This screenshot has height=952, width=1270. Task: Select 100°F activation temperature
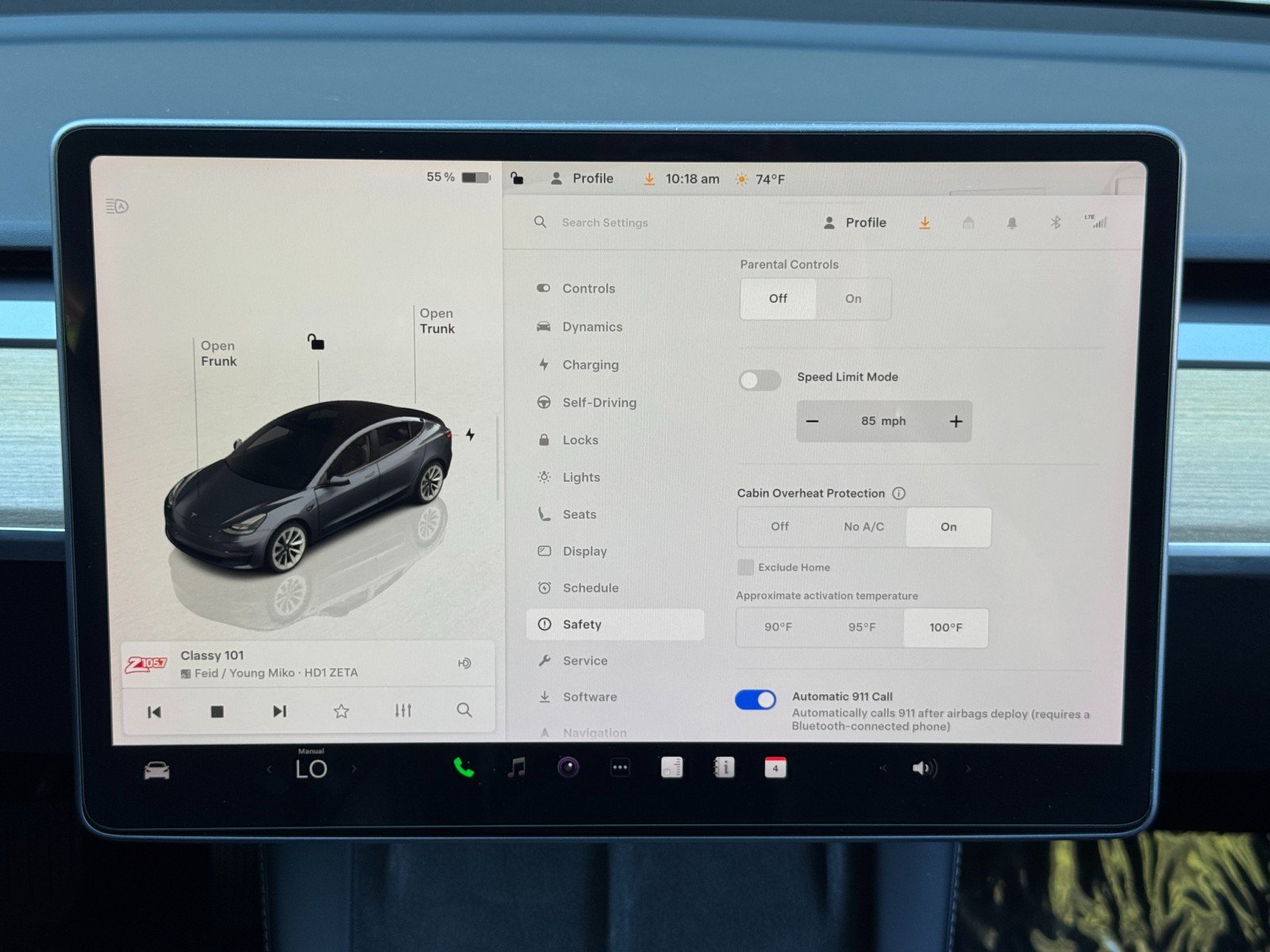945,628
